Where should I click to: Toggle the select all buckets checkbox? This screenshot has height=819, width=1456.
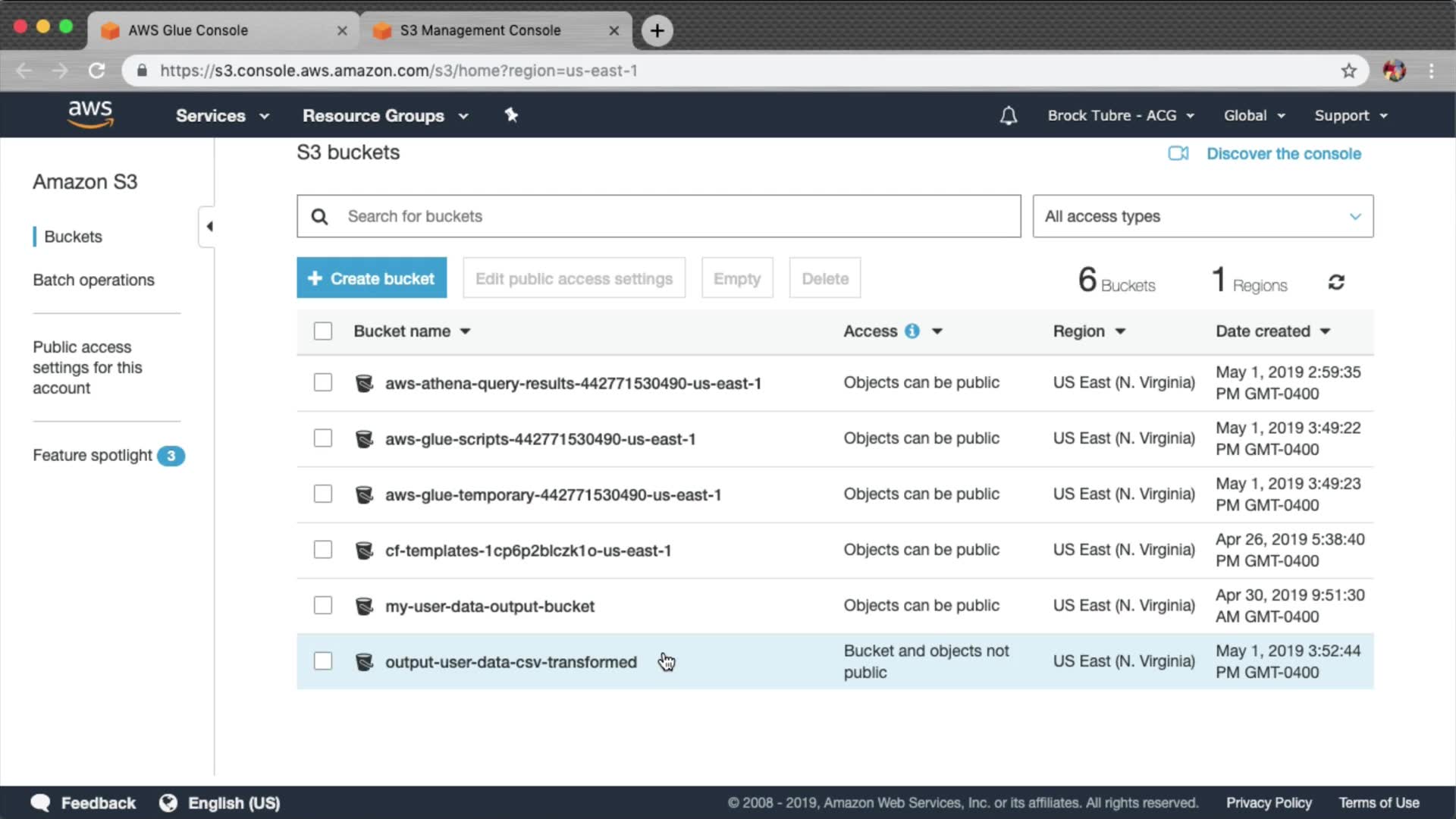[323, 331]
